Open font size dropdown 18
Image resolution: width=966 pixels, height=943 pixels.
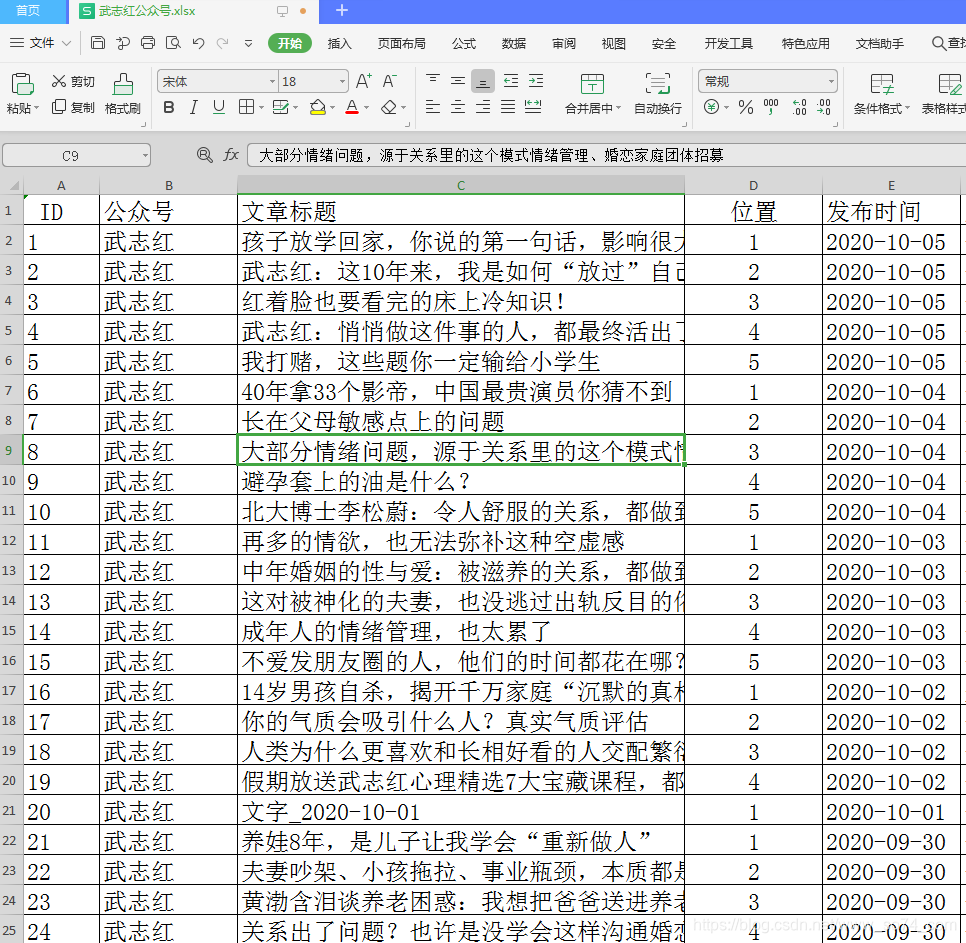(343, 81)
